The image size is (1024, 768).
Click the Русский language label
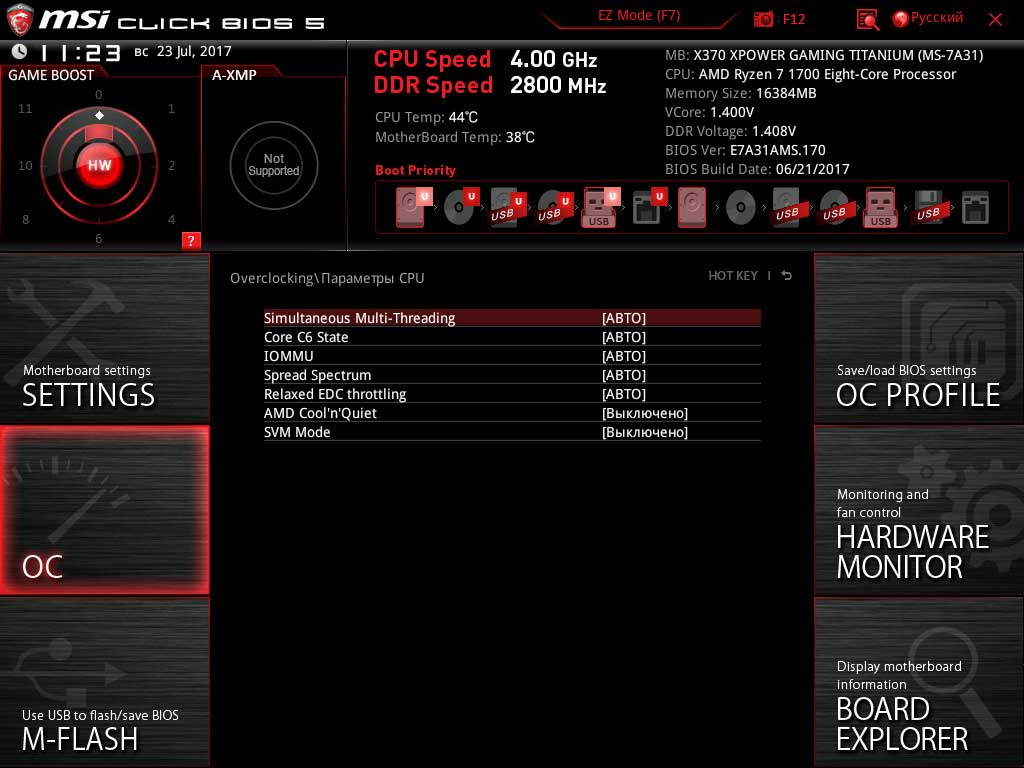pos(936,18)
